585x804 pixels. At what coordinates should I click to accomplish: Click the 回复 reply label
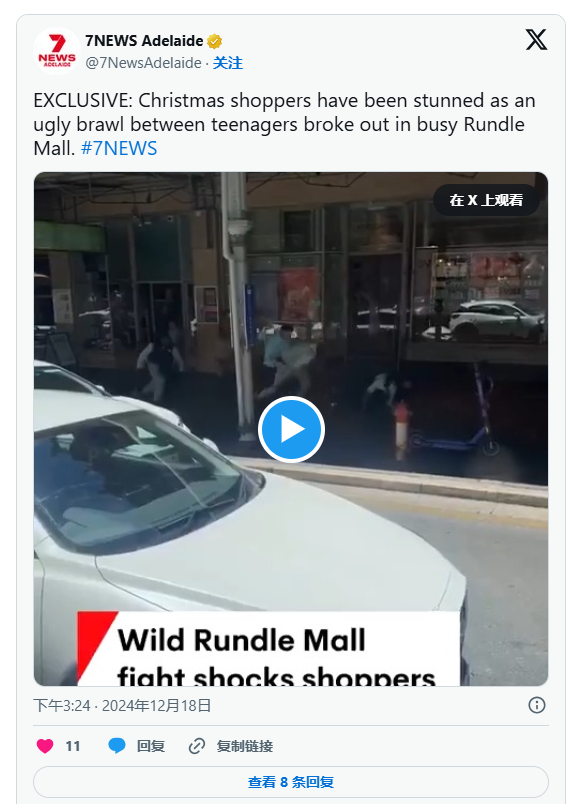point(151,746)
